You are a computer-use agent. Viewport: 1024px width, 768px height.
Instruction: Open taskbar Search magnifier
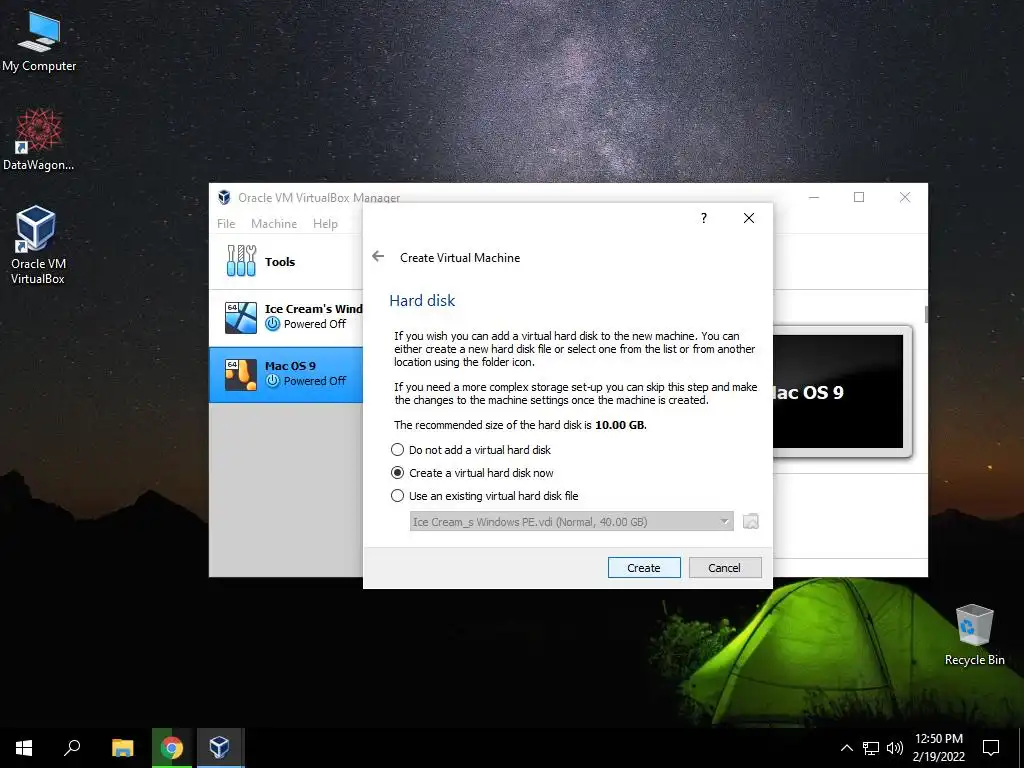(72, 748)
